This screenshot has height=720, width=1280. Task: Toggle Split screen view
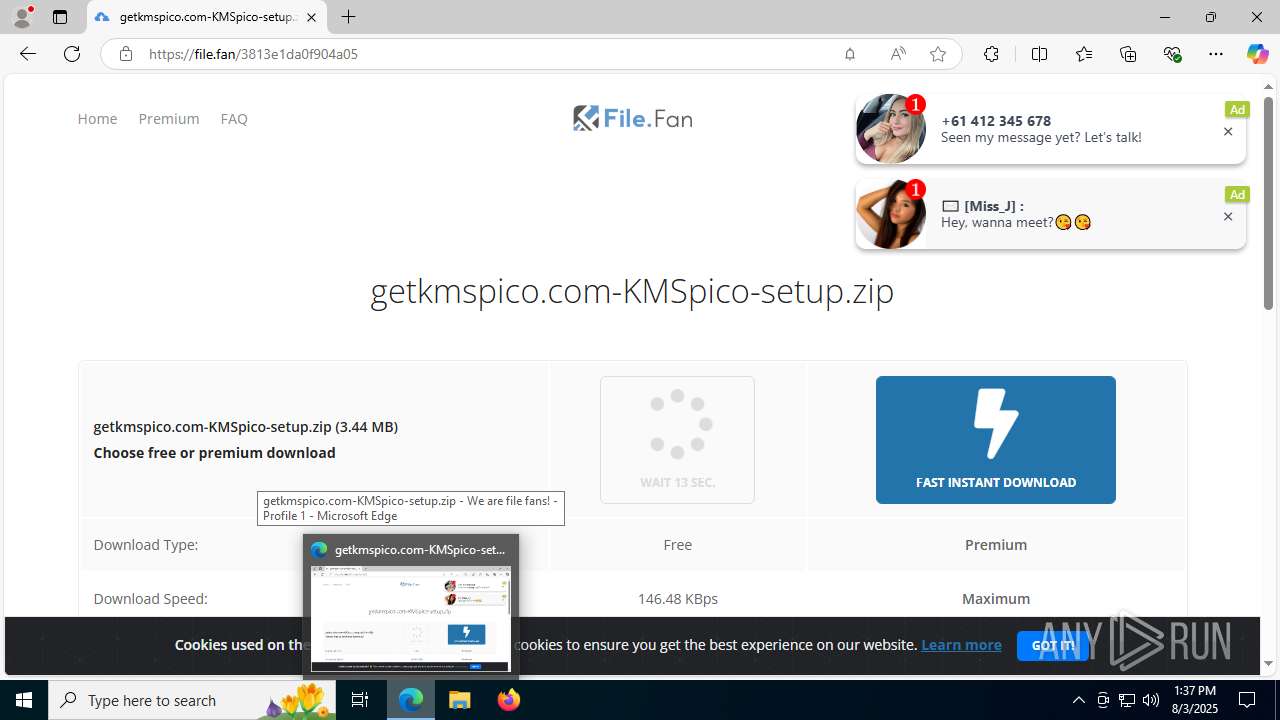click(x=1039, y=54)
